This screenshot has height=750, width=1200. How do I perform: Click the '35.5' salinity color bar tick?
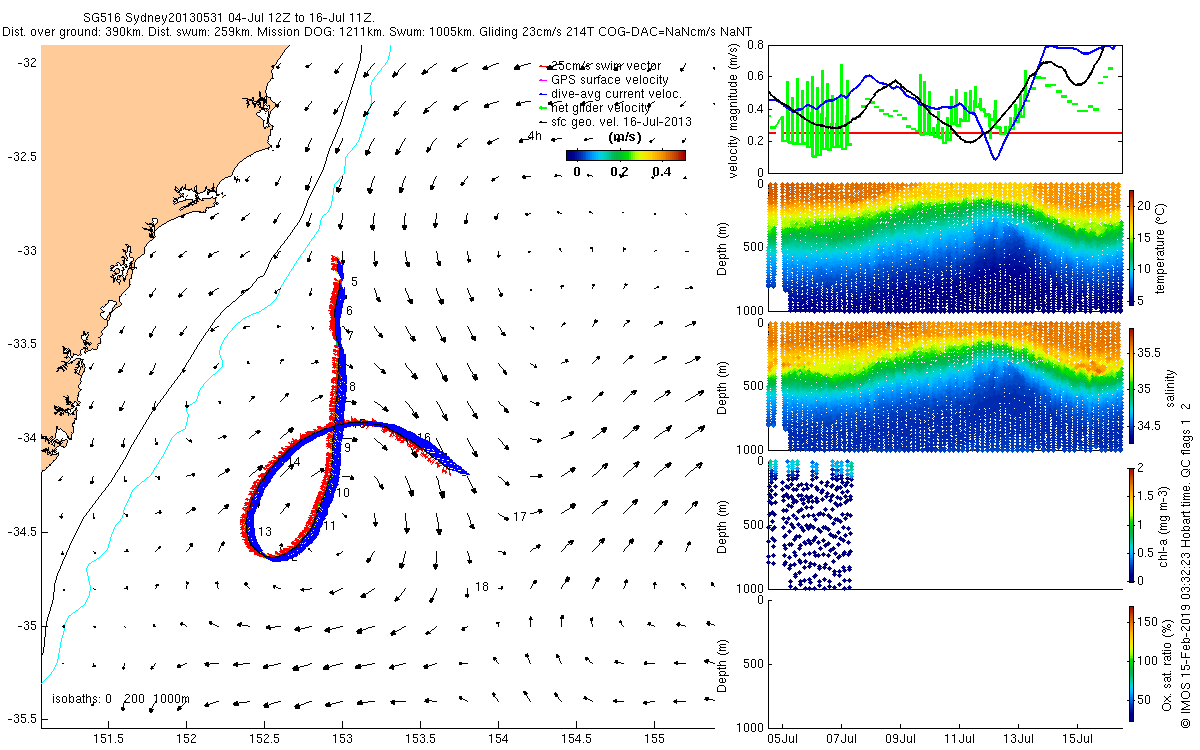click(1151, 352)
